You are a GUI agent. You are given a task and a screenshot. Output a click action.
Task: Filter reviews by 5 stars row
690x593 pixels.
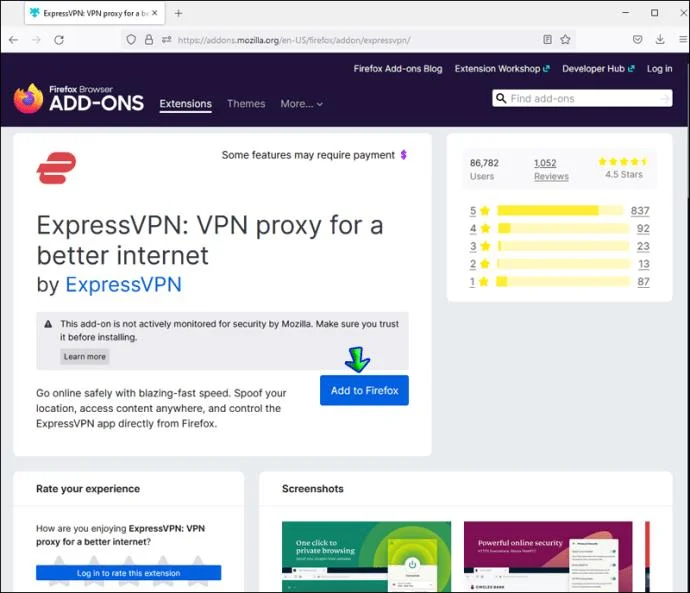(559, 211)
